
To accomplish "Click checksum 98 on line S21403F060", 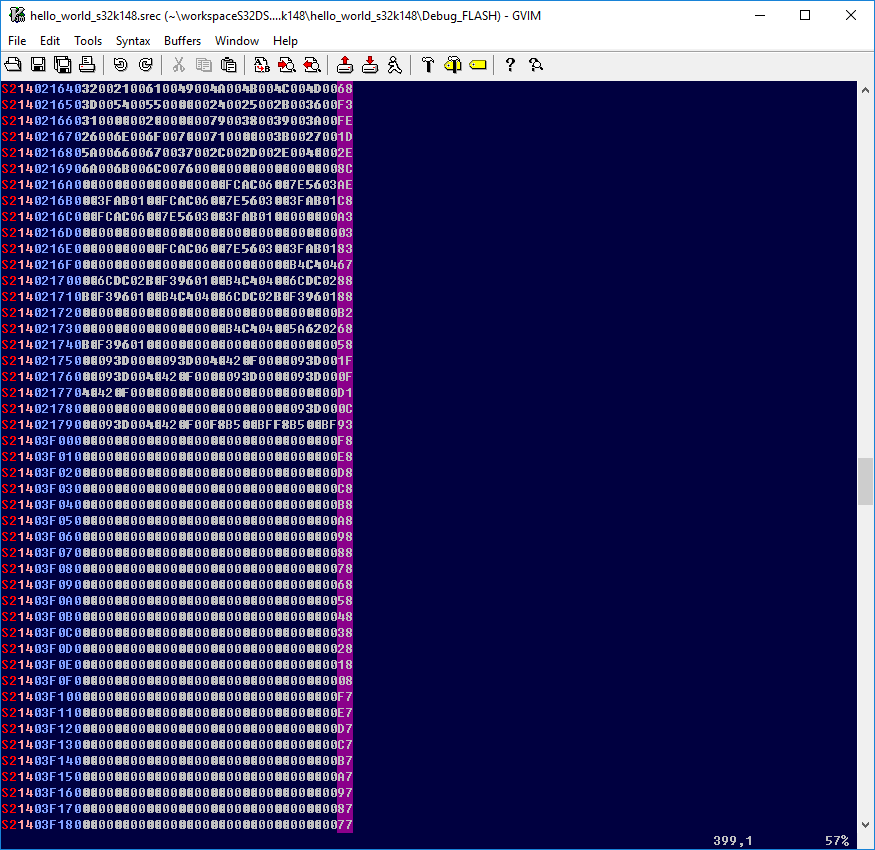I will 345,537.
